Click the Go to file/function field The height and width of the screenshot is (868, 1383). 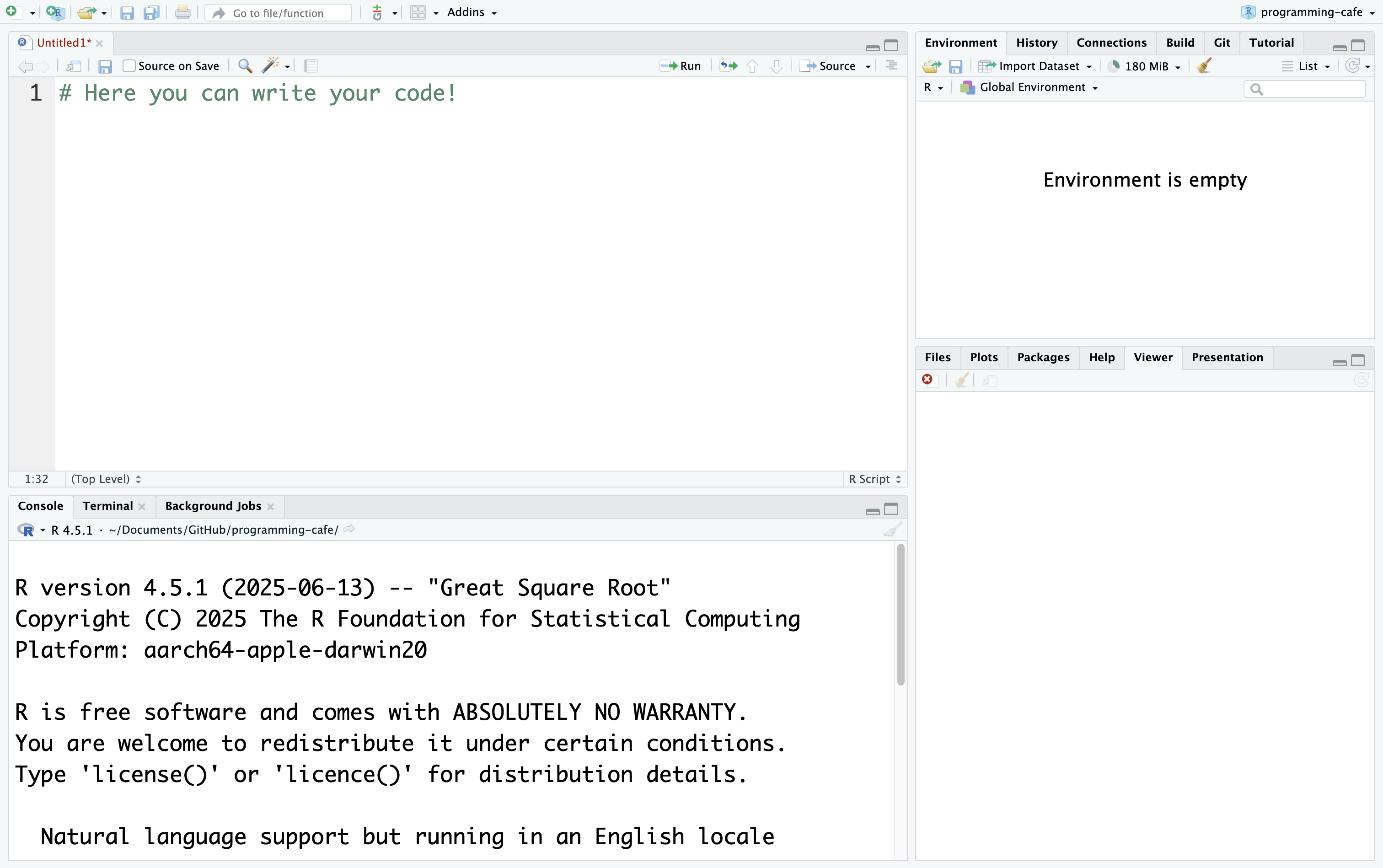[x=279, y=13]
